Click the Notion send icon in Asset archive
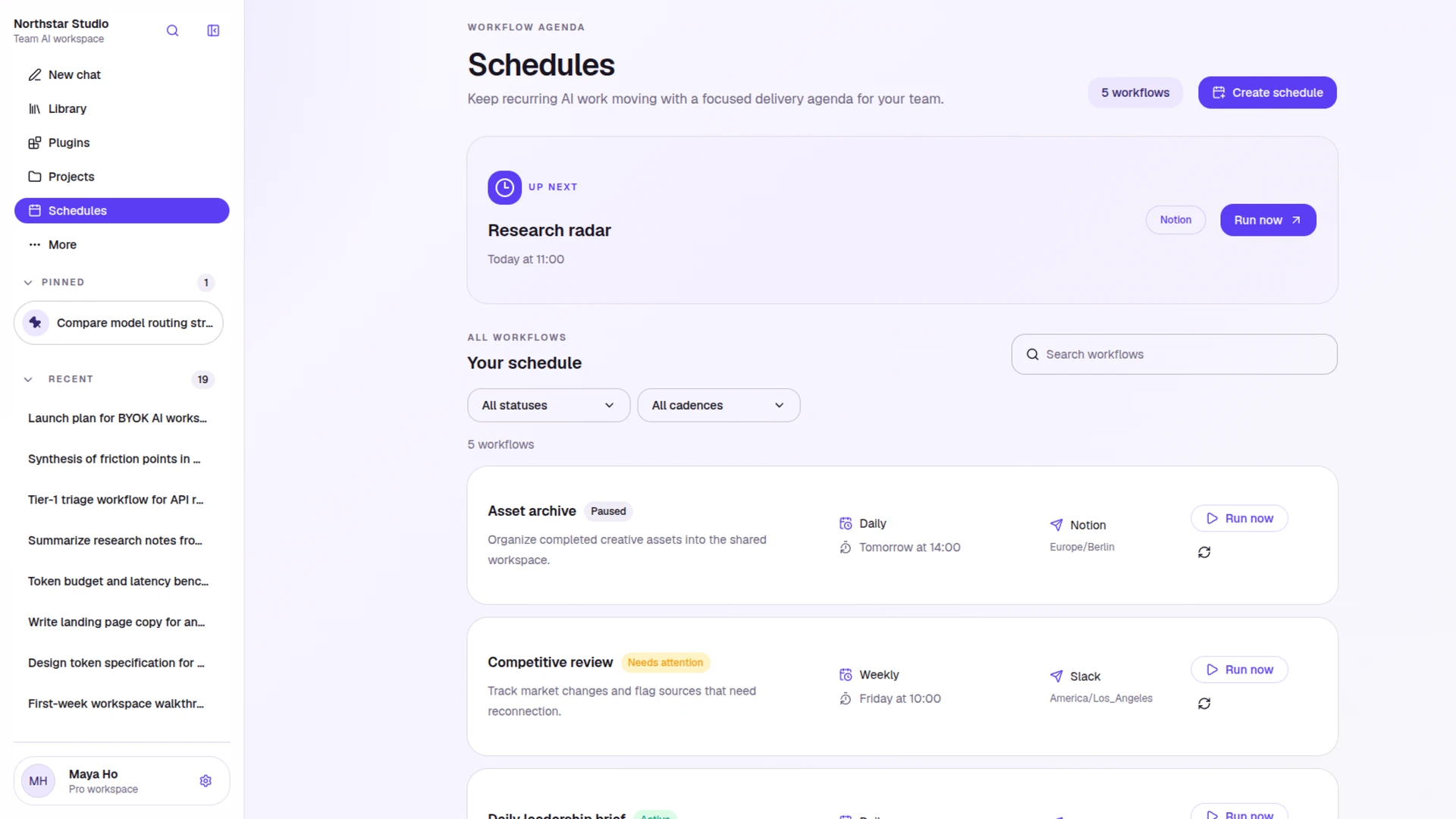 [1056, 525]
